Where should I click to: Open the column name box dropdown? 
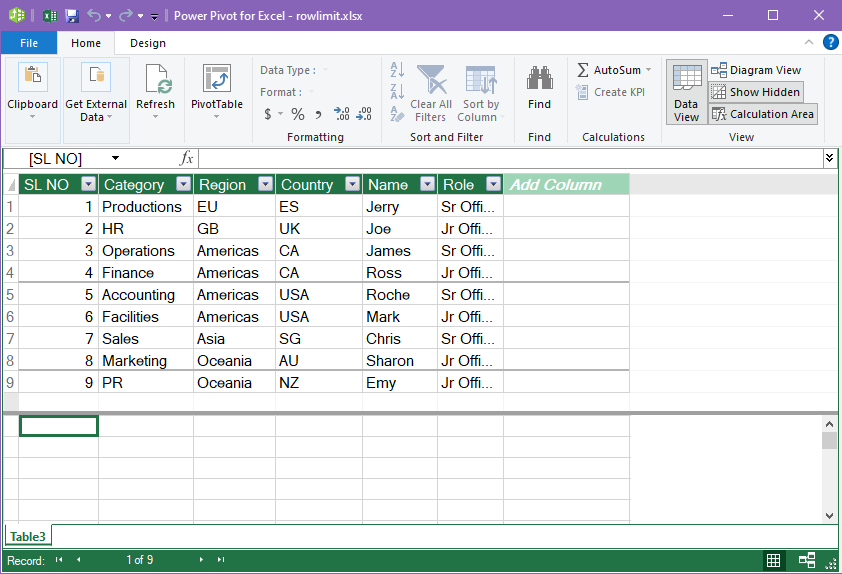tap(115, 158)
